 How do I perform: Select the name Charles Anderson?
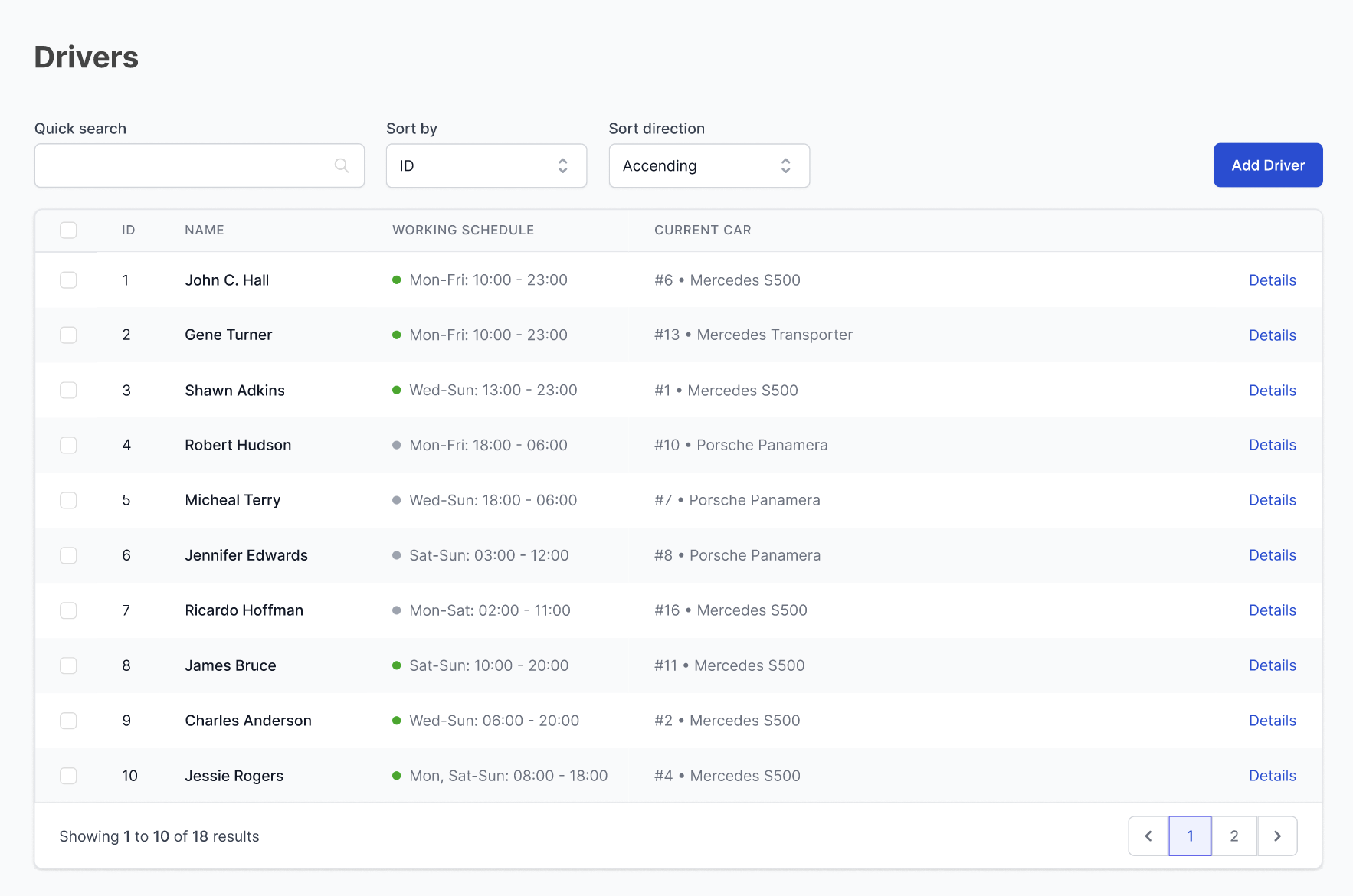tap(248, 721)
